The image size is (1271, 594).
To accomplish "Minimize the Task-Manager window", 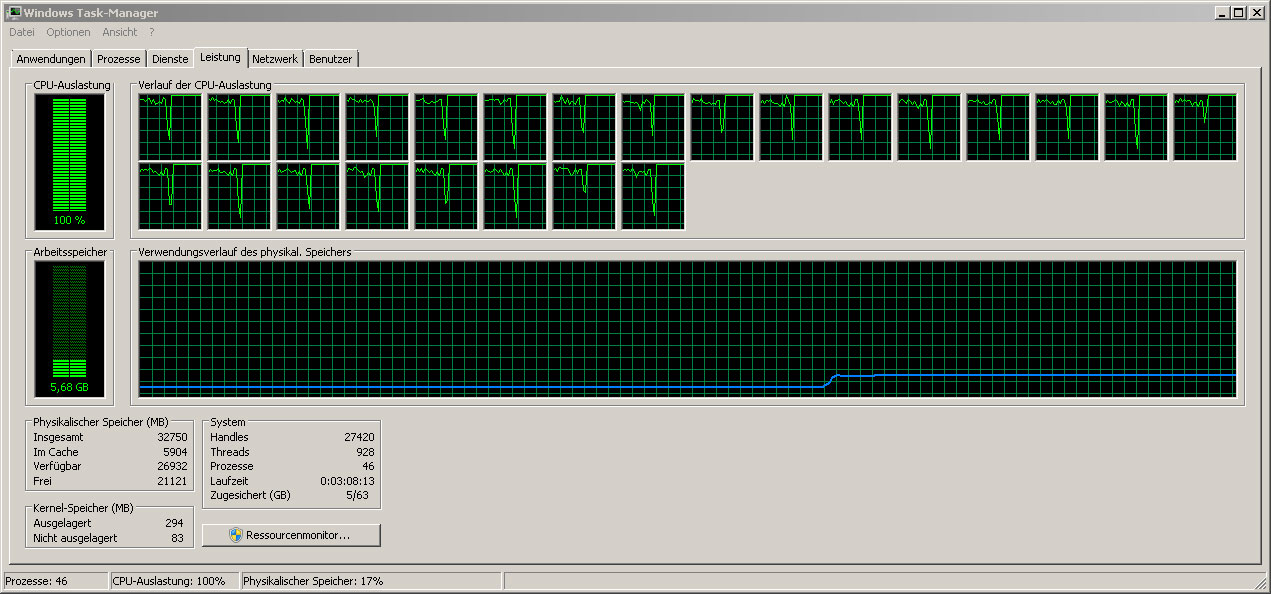I will (x=1222, y=12).
